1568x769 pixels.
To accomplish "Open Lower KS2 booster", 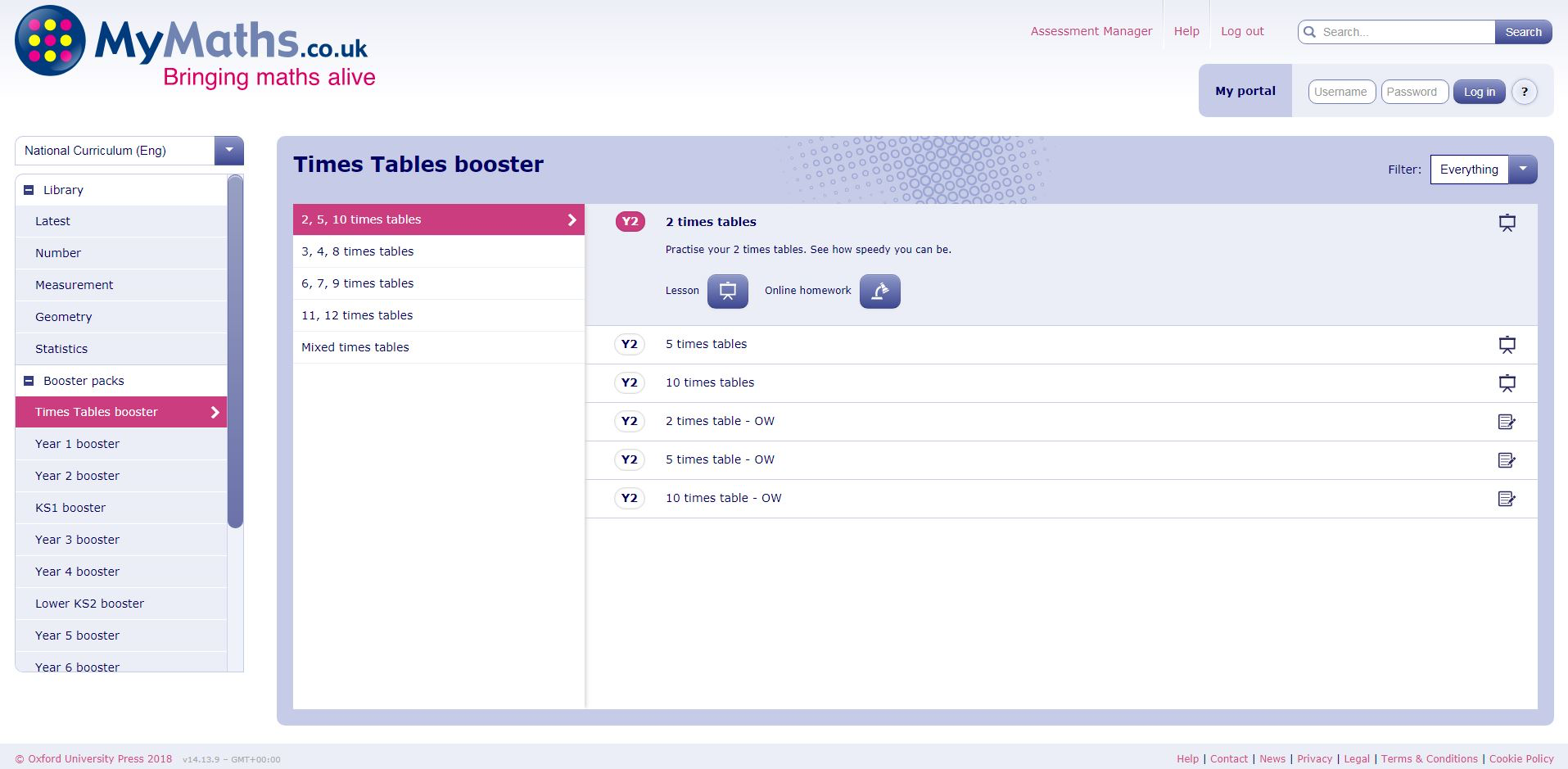I will point(121,604).
